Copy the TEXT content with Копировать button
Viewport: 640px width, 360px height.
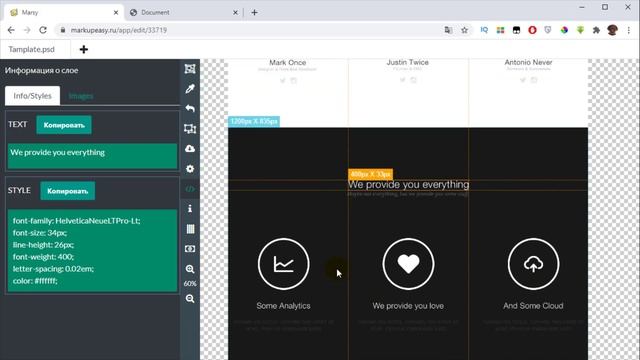coord(64,125)
